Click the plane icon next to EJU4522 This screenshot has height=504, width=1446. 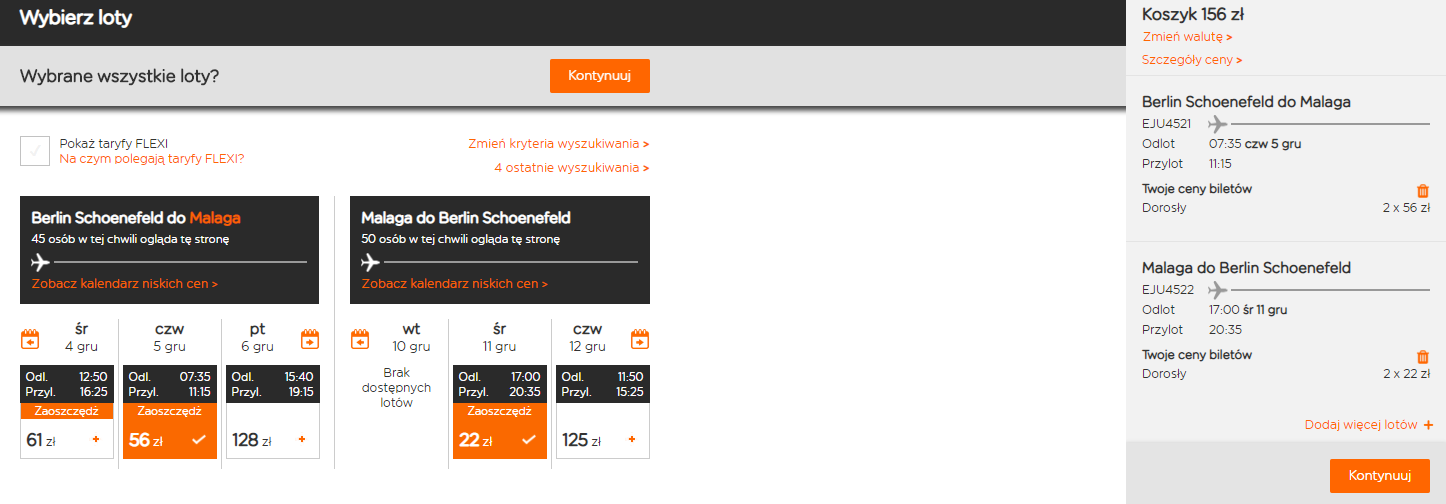coord(1217,290)
